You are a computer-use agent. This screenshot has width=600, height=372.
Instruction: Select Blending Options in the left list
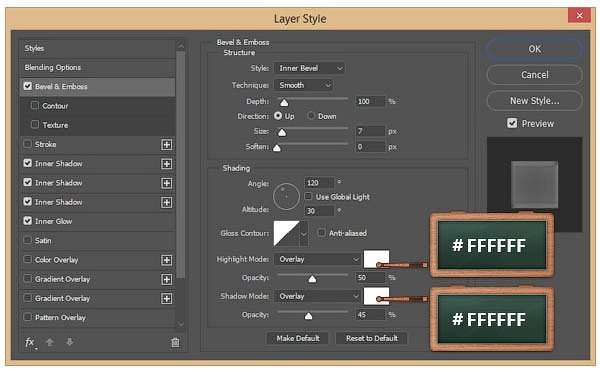[x=98, y=68]
